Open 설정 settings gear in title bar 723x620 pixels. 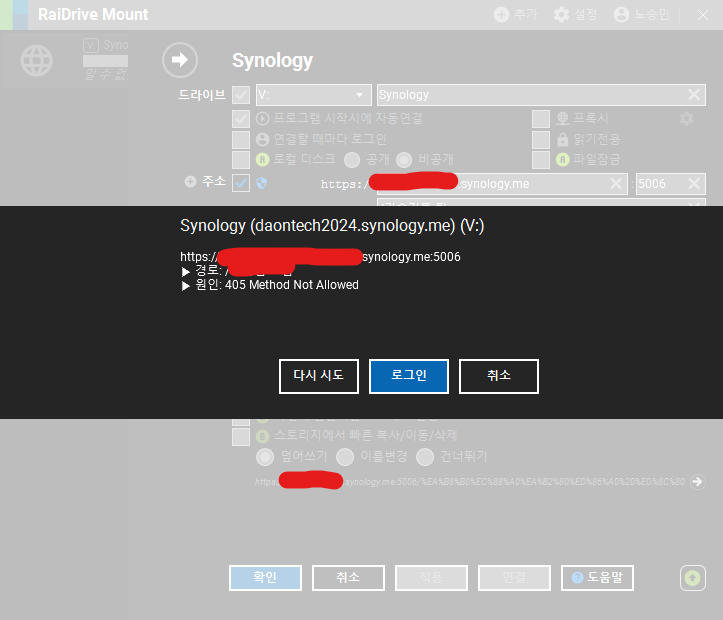click(x=561, y=15)
